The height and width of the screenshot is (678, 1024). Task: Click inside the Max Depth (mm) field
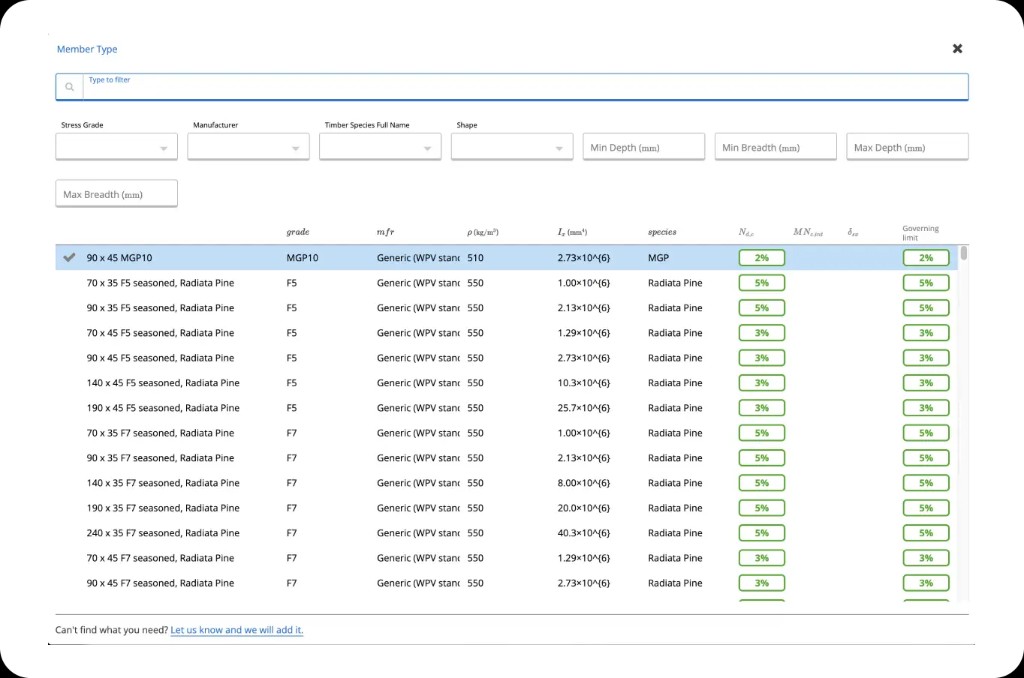[907, 146]
